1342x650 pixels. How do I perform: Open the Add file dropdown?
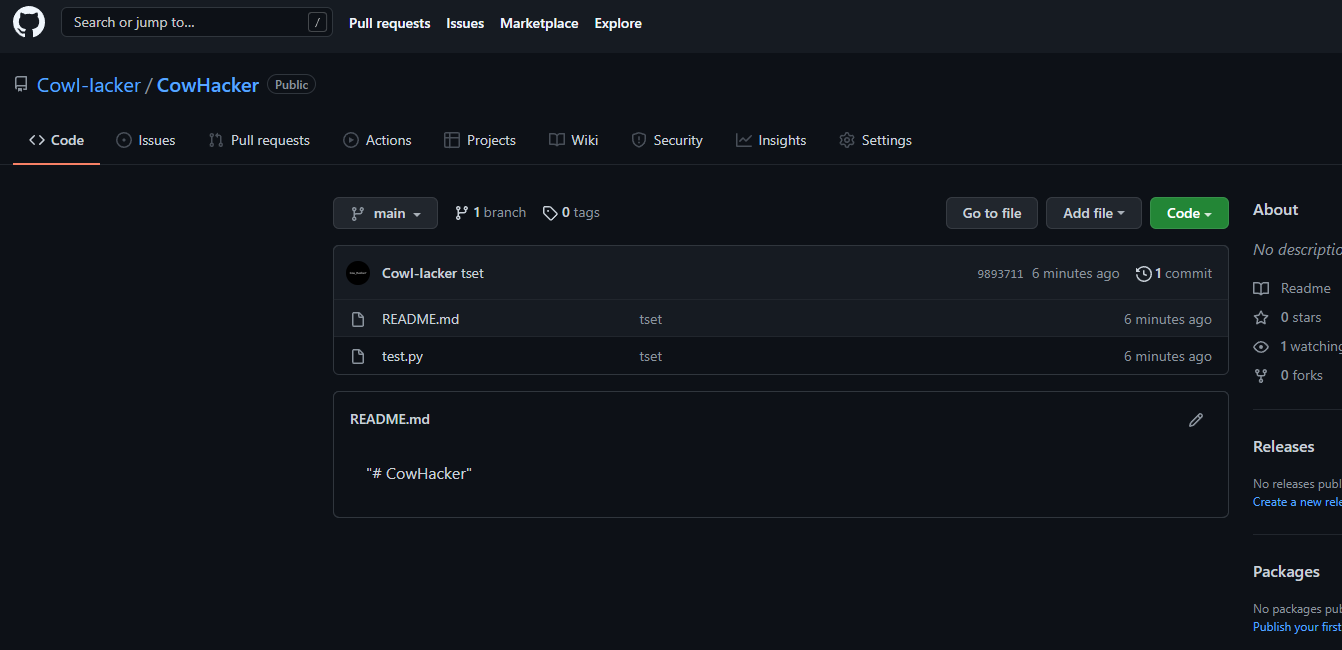click(1094, 213)
